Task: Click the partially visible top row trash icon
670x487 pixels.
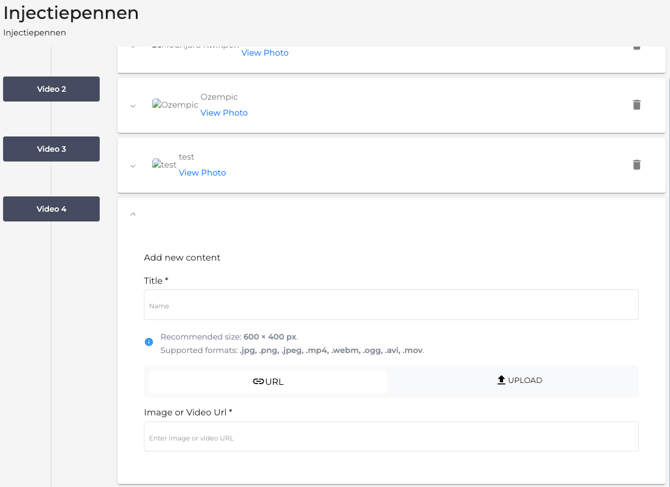Action: pyautogui.click(x=636, y=47)
